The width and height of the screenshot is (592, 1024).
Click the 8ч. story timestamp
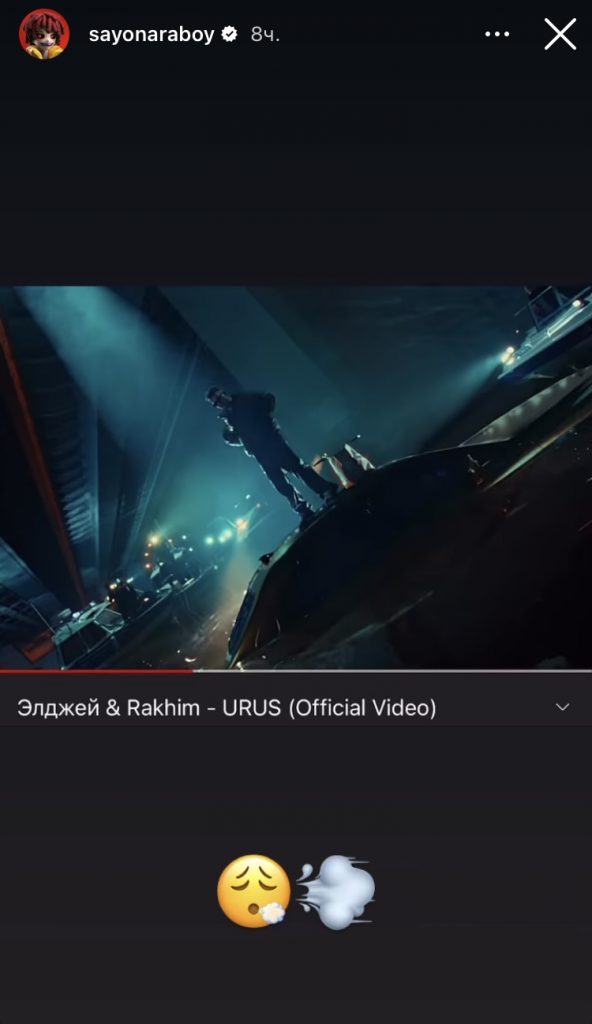265,35
